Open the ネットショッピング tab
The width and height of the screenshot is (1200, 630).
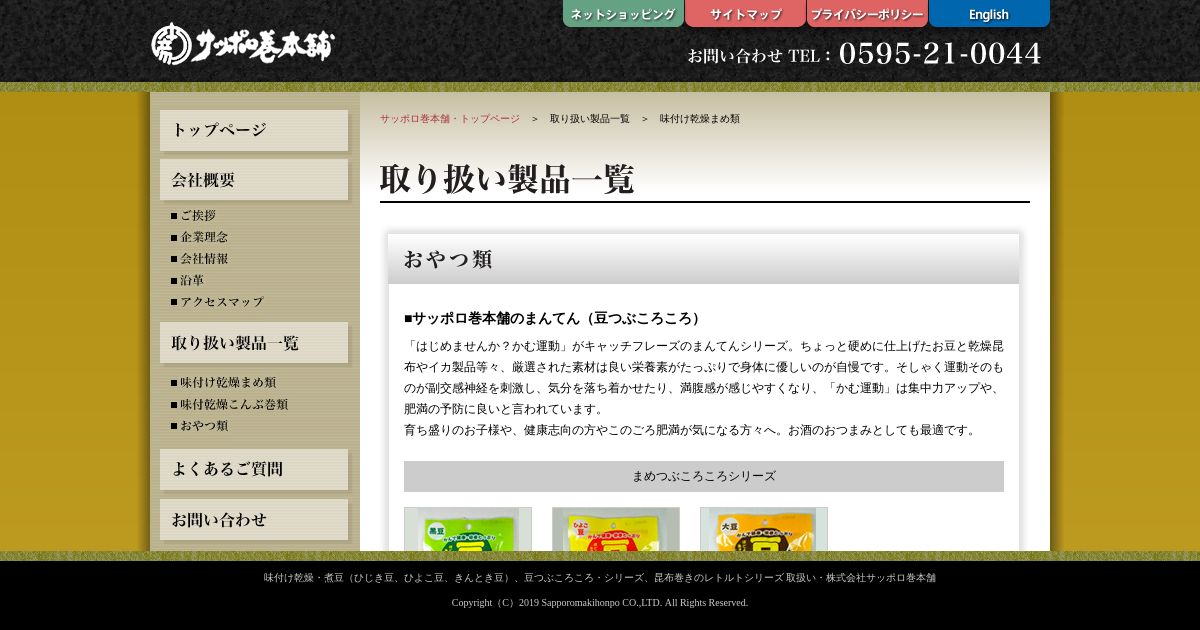623,14
